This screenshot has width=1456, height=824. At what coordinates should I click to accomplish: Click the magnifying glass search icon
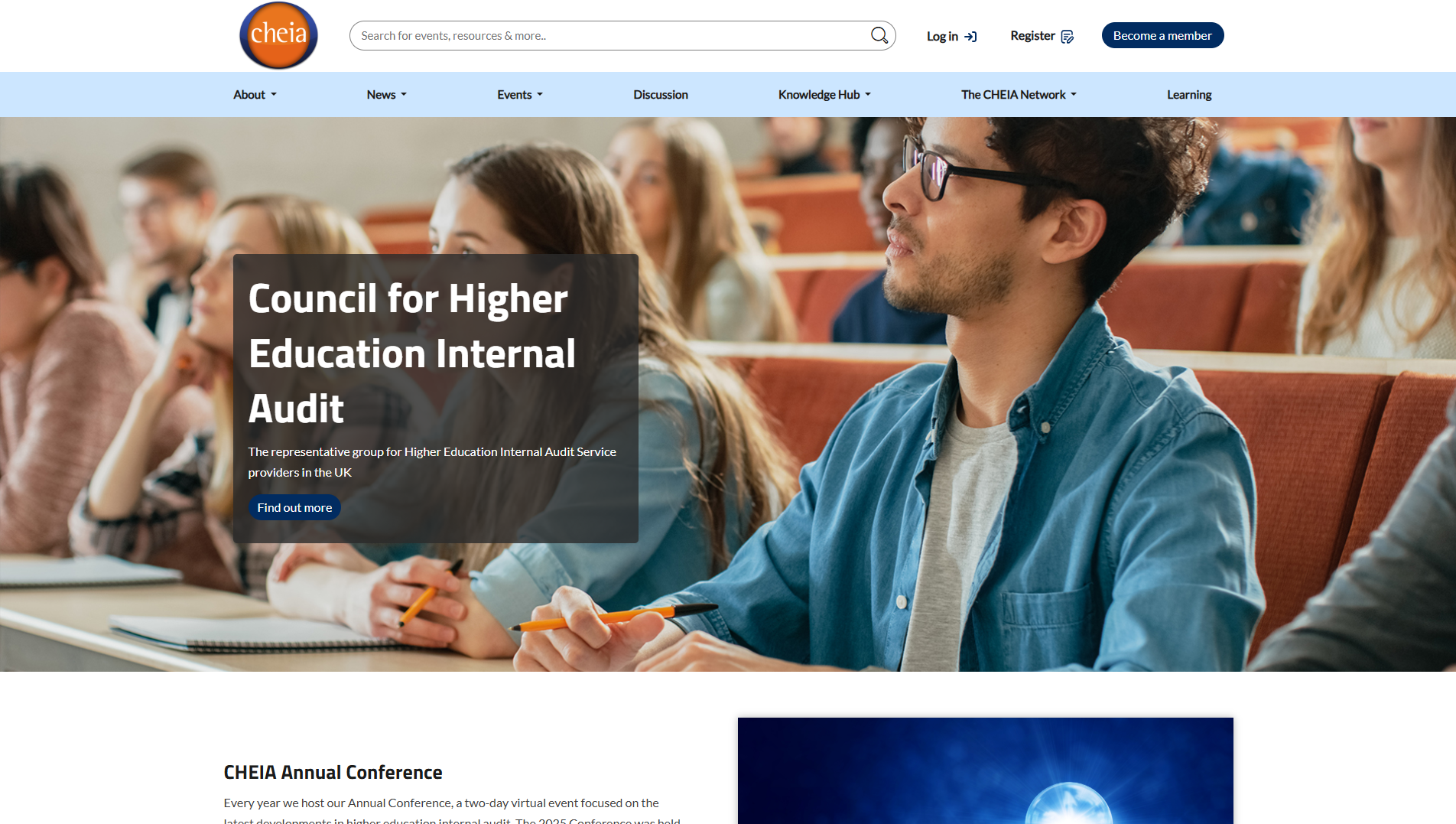879,35
